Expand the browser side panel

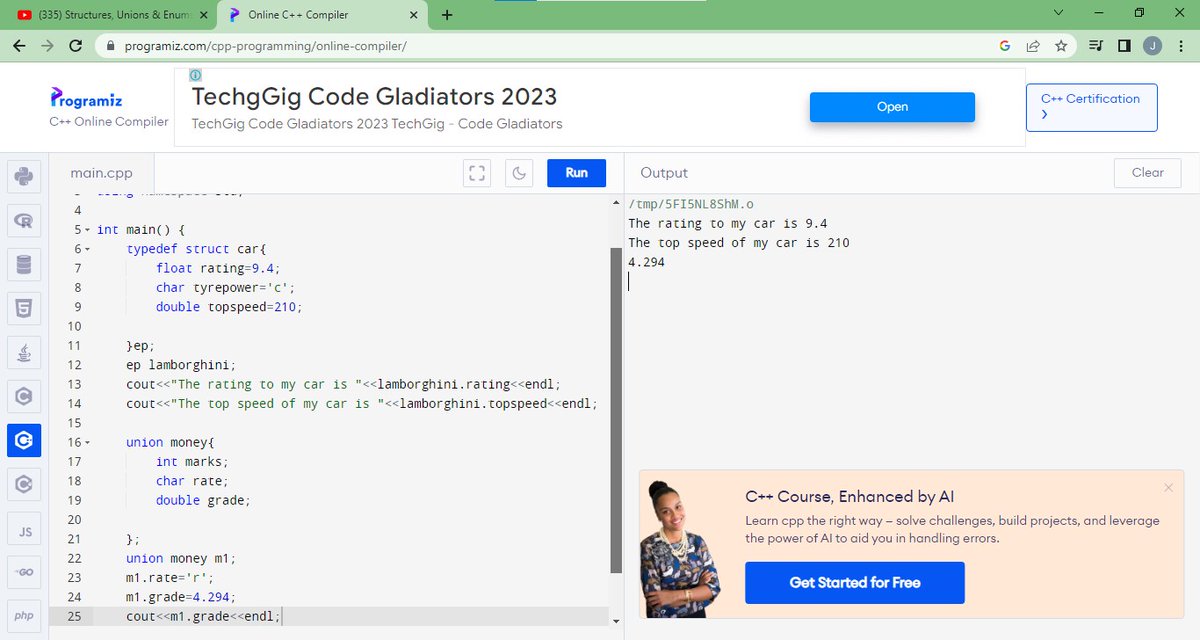point(1122,45)
